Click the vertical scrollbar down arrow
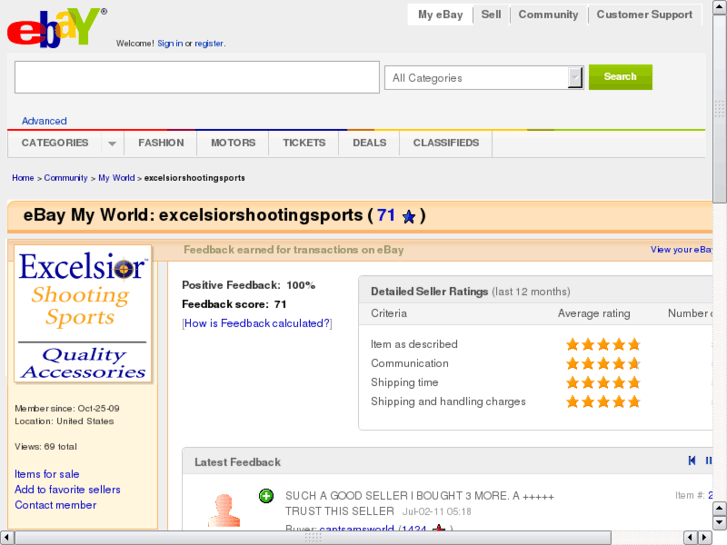The width and height of the screenshot is (727, 545). click(x=719, y=523)
